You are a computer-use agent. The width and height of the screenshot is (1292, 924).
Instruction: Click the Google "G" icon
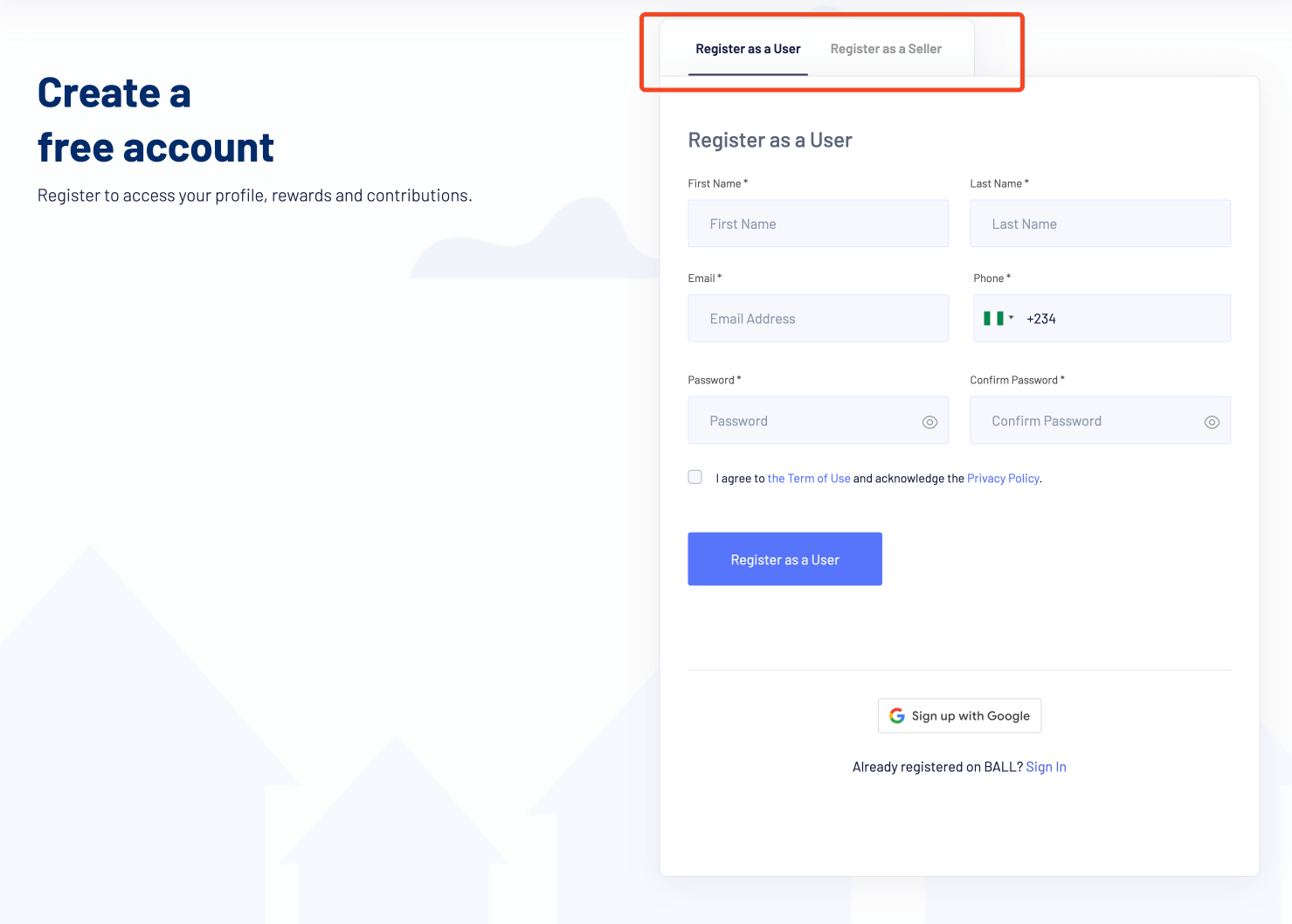coord(896,715)
